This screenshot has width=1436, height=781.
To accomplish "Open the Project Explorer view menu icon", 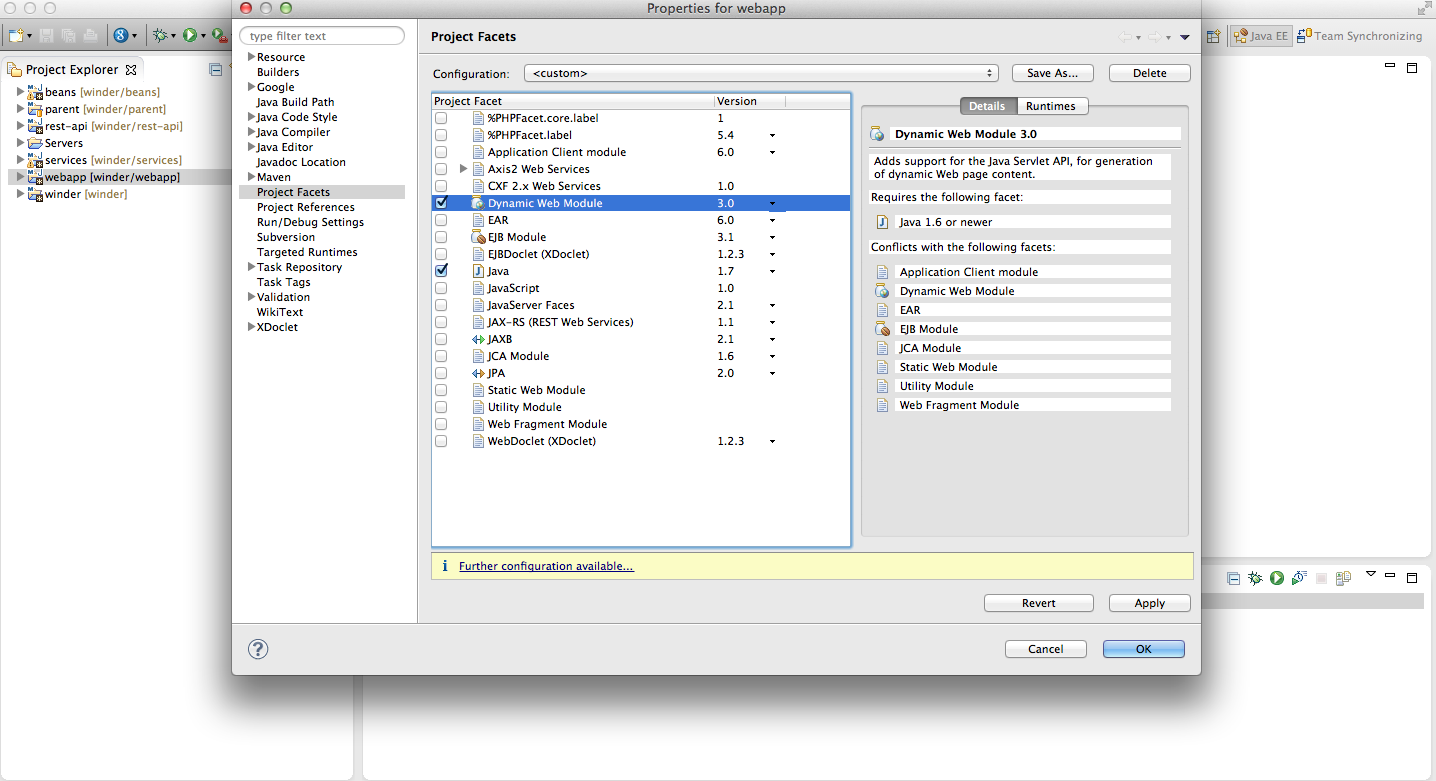I will [x=231, y=66].
